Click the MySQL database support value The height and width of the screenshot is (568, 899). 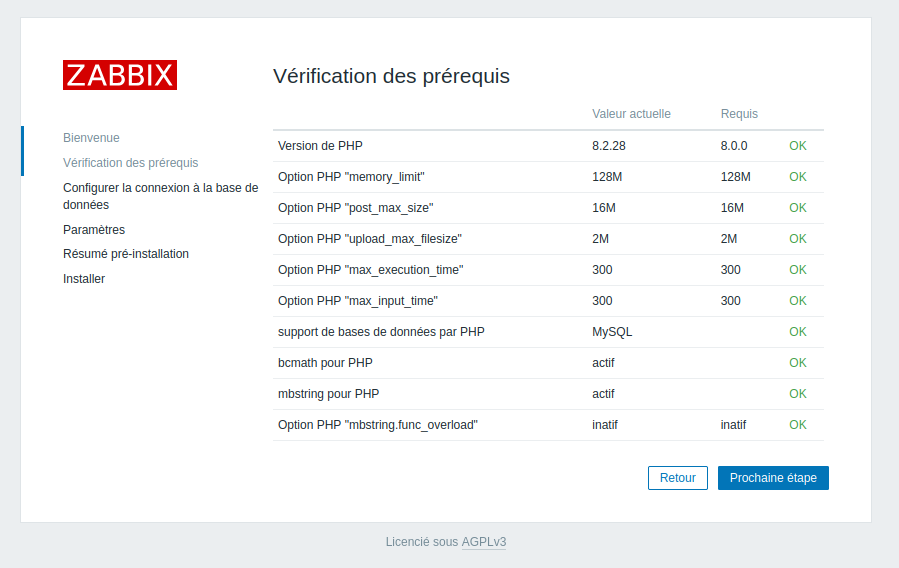(612, 332)
